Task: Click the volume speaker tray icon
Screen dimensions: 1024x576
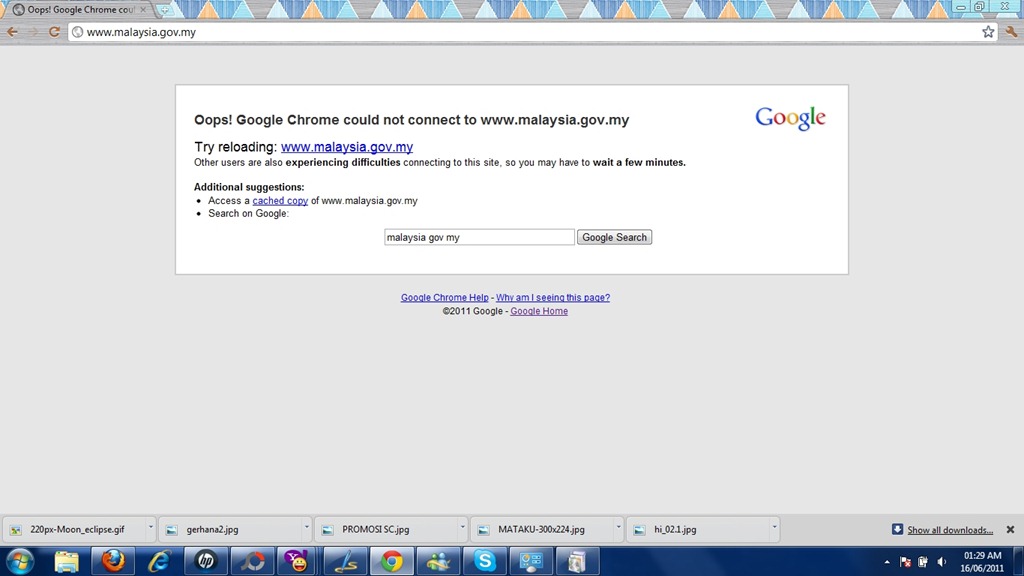Action: point(941,562)
